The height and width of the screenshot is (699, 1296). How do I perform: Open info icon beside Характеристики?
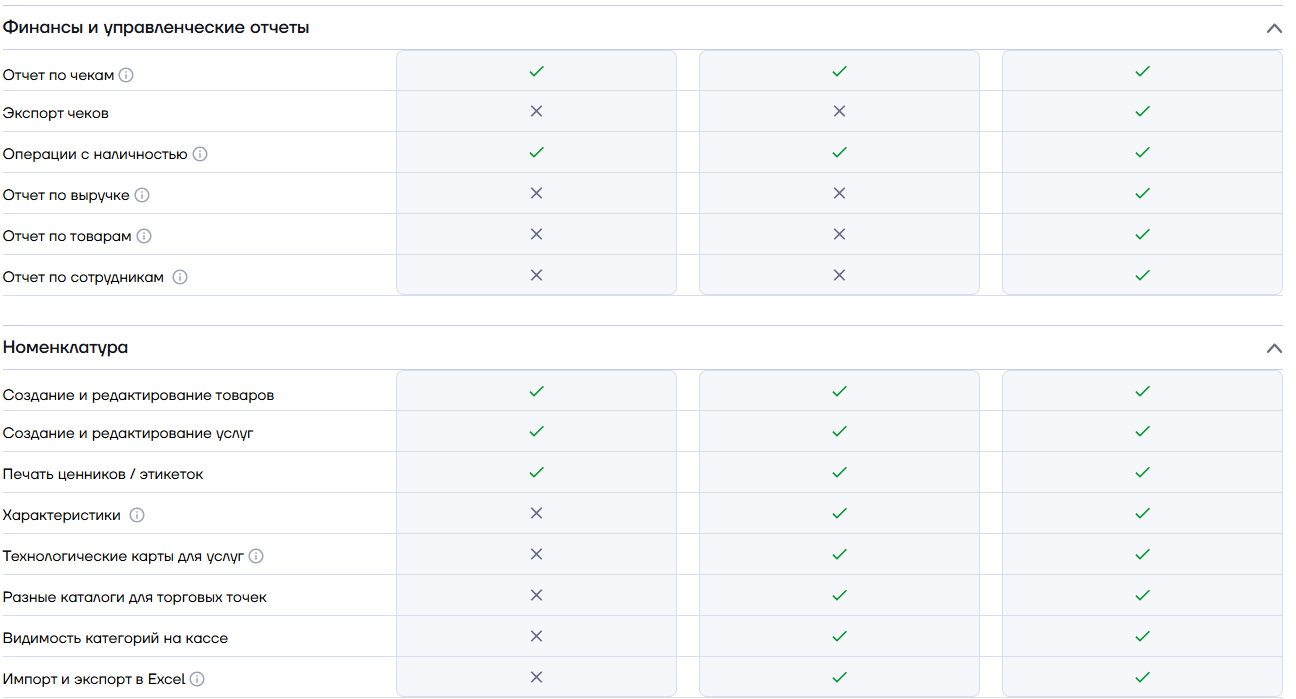coord(137,515)
